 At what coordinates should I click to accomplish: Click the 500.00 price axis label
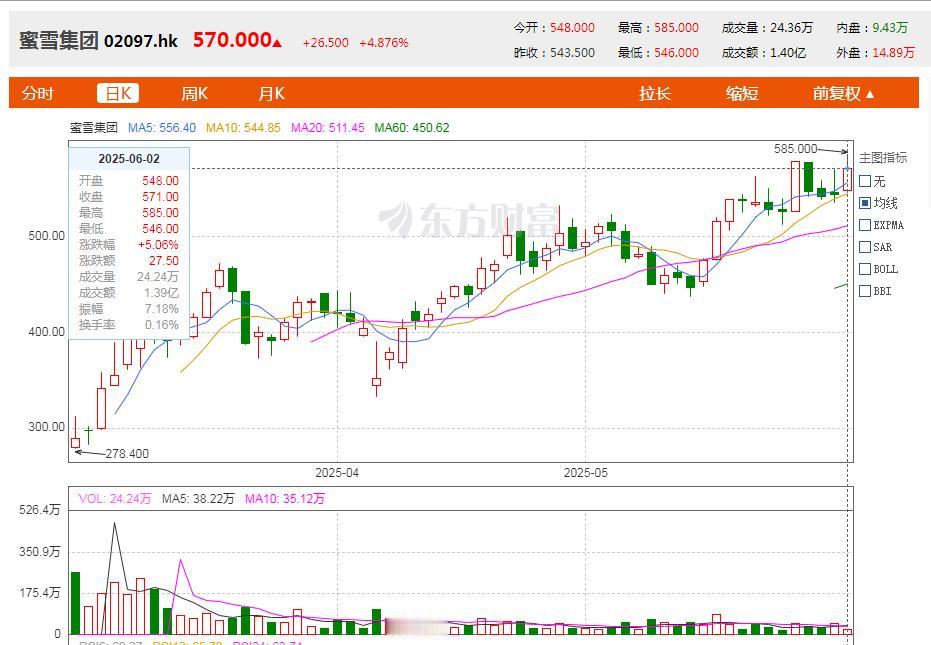coord(46,236)
